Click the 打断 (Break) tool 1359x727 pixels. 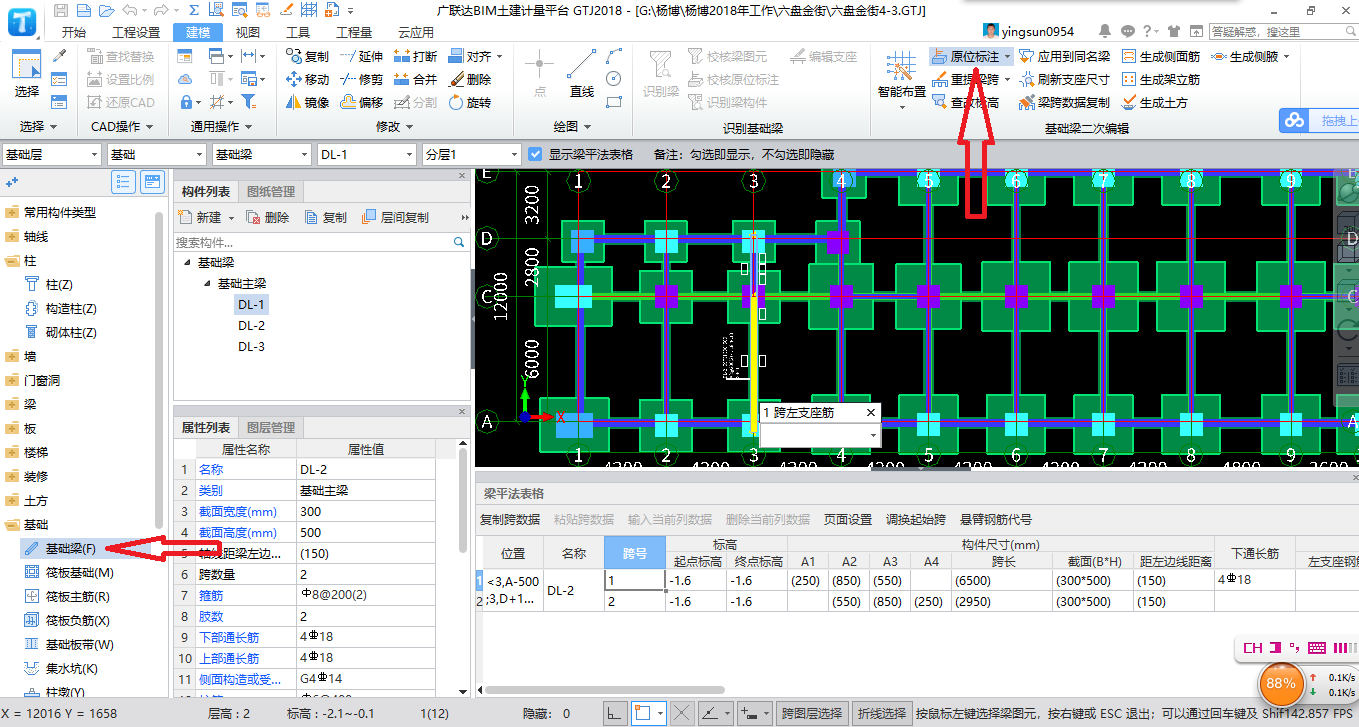pos(415,56)
